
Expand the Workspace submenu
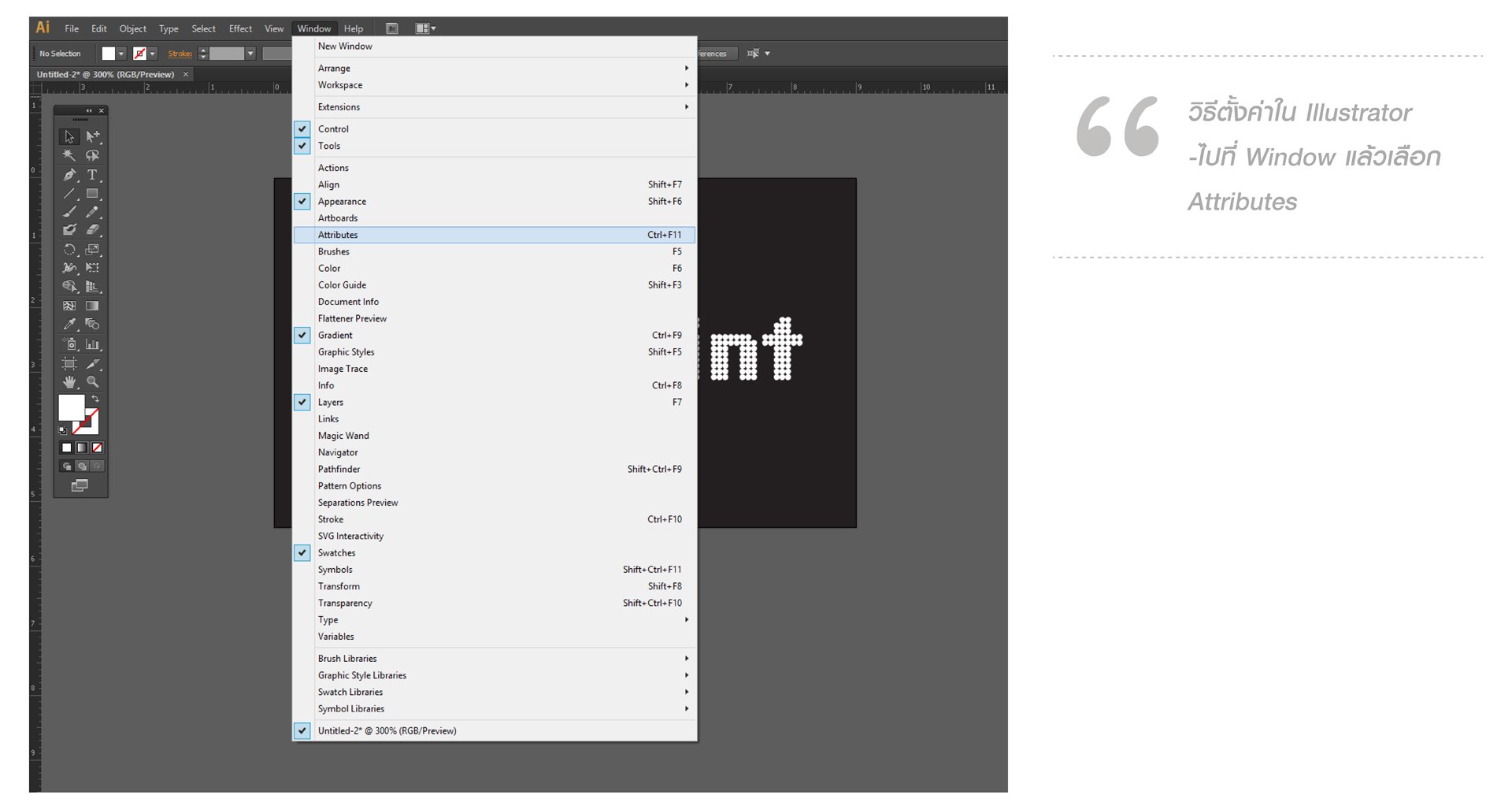[x=340, y=85]
